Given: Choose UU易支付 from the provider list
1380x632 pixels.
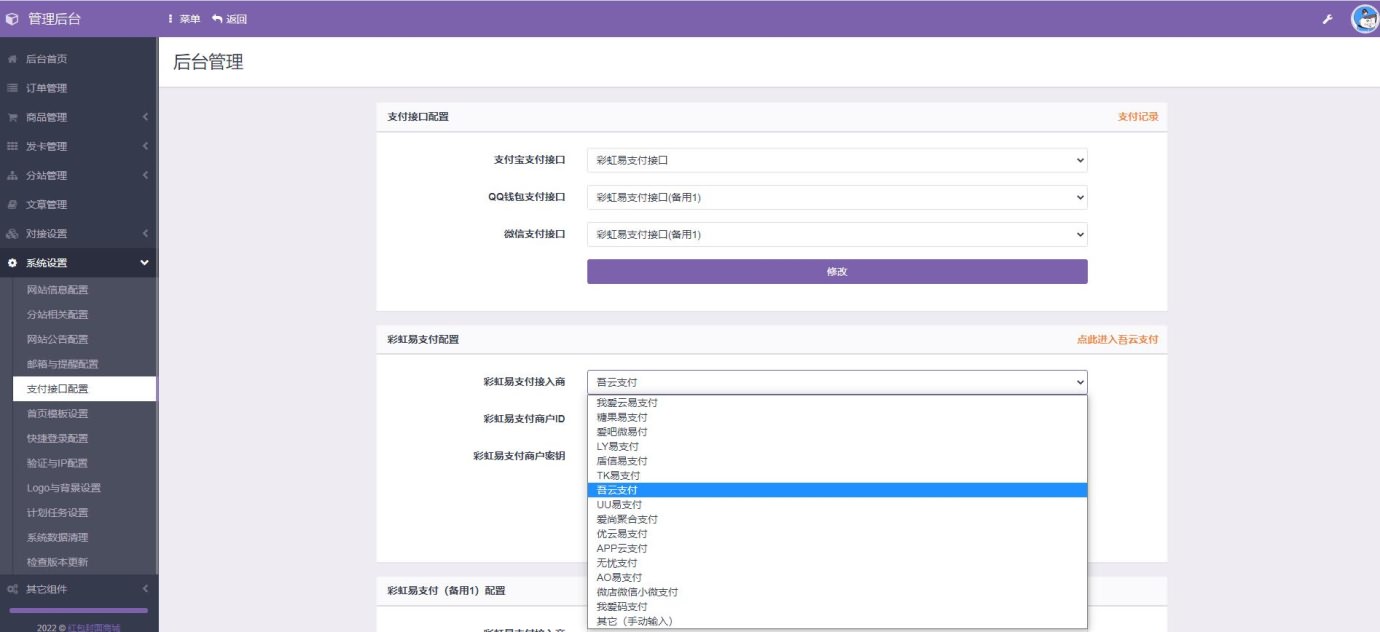Looking at the screenshot, I should pos(837,505).
